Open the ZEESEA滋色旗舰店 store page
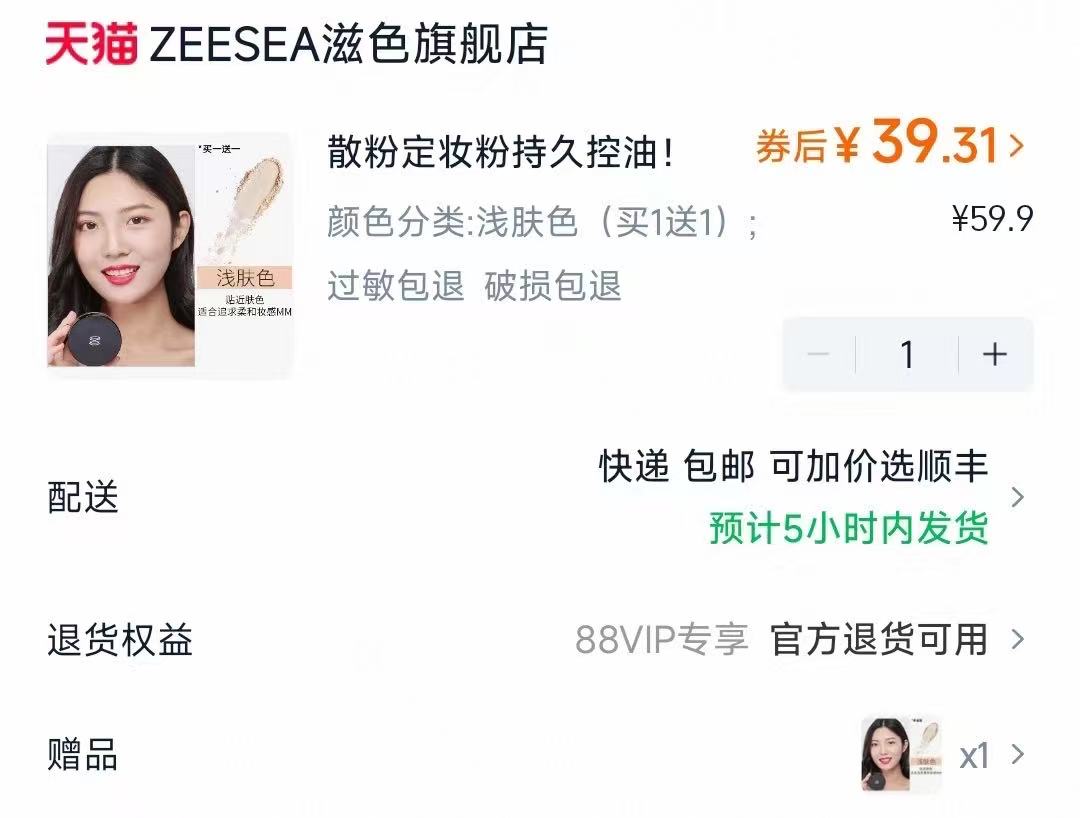This screenshot has height=818, width=1080. pos(348,45)
